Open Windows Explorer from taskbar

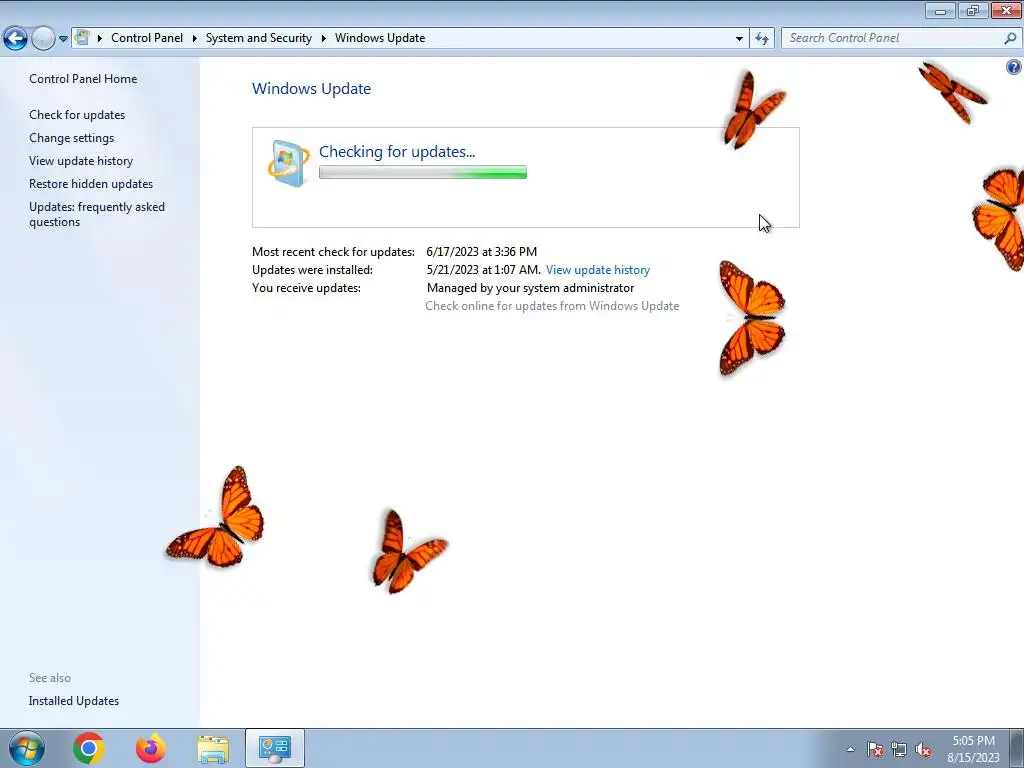click(x=213, y=749)
